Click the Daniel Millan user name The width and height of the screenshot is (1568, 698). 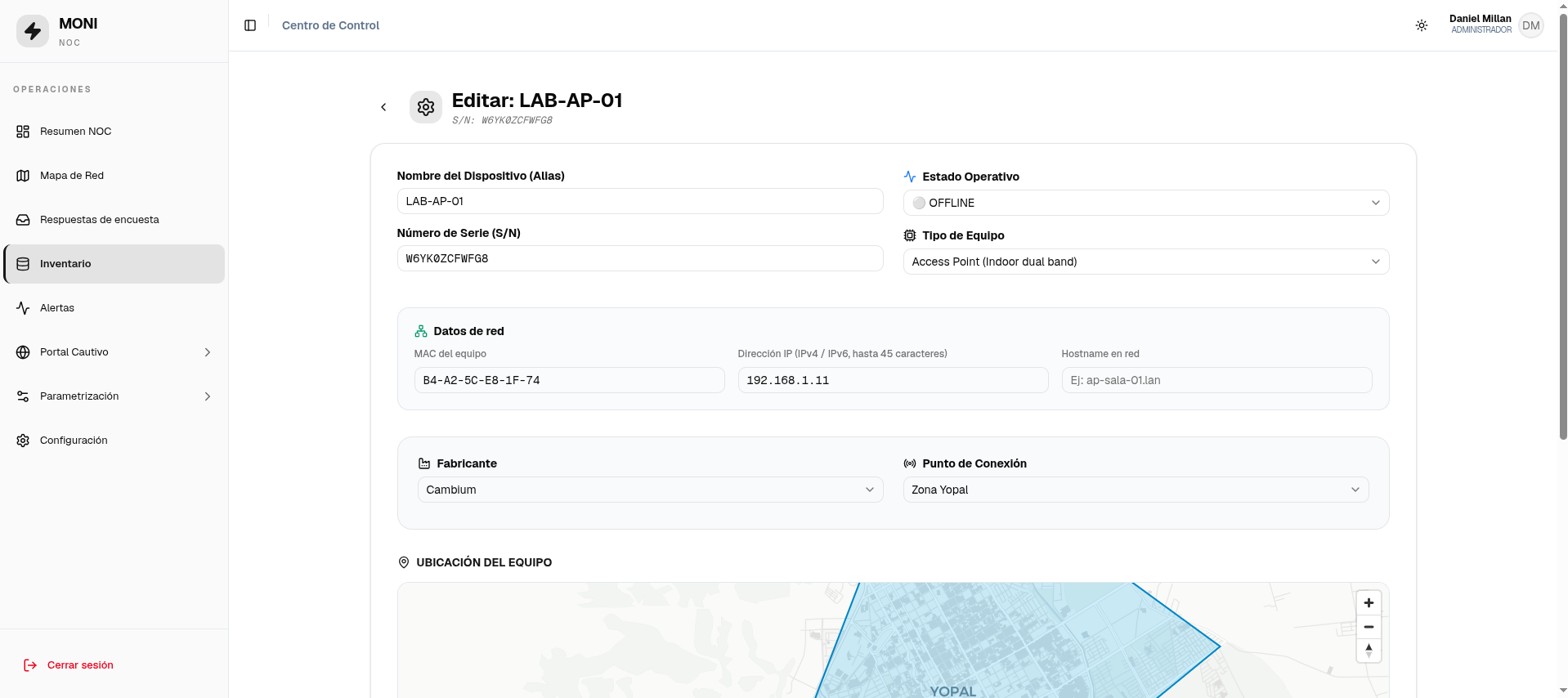(1480, 19)
